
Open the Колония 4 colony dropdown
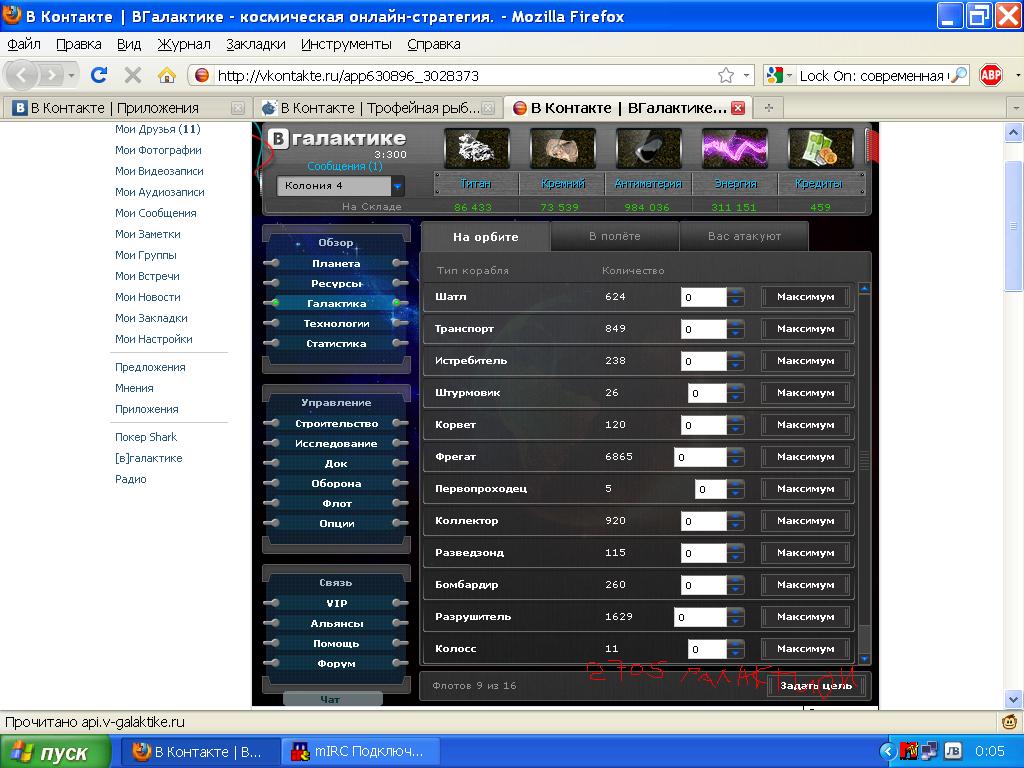point(340,186)
